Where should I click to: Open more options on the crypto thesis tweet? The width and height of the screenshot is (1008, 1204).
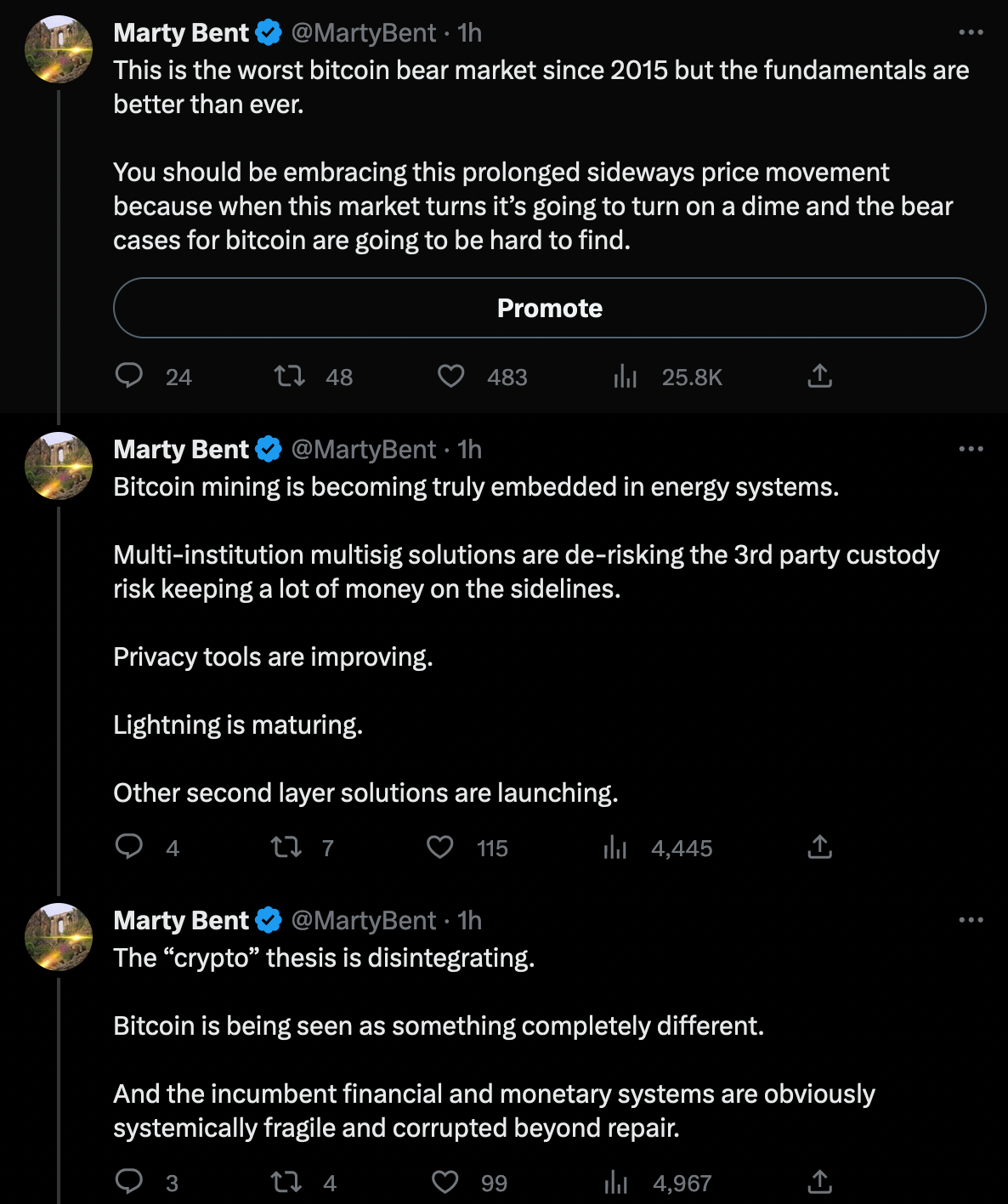click(x=971, y=920)
